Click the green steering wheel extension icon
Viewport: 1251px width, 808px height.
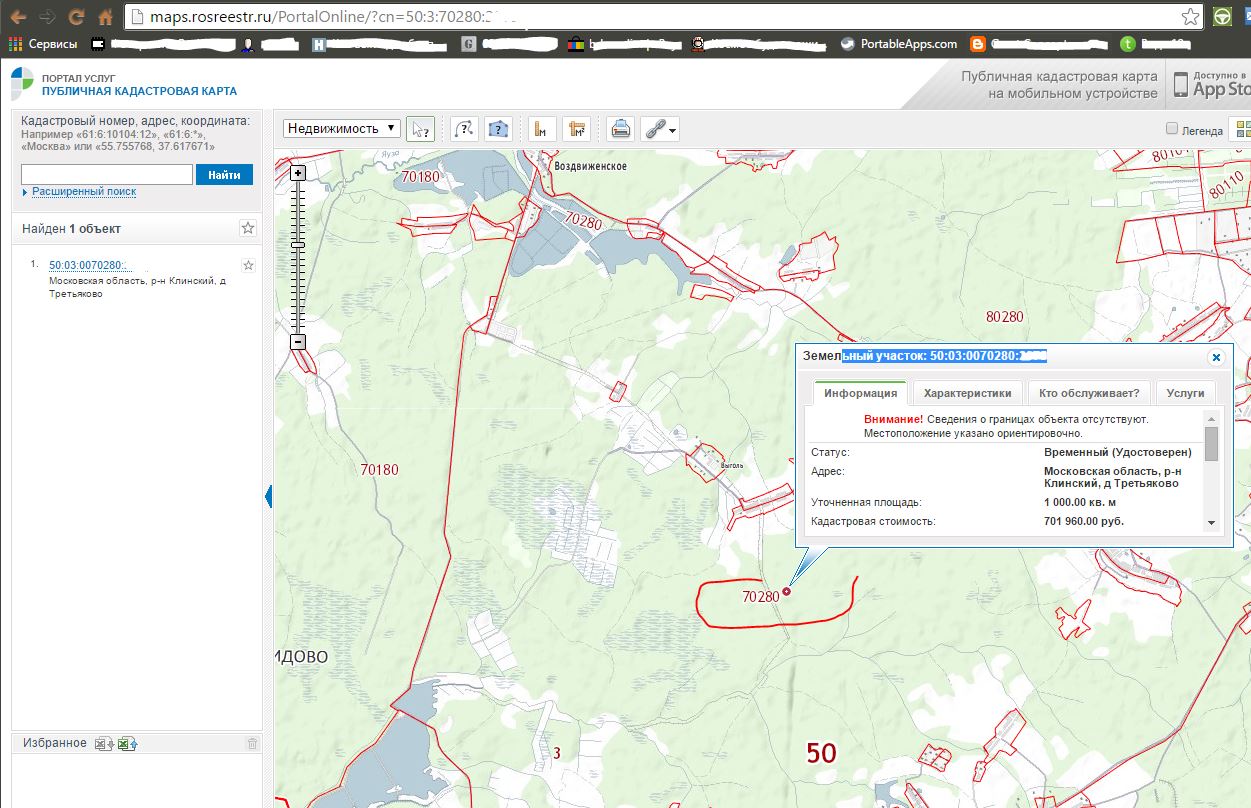point(1222,17)
